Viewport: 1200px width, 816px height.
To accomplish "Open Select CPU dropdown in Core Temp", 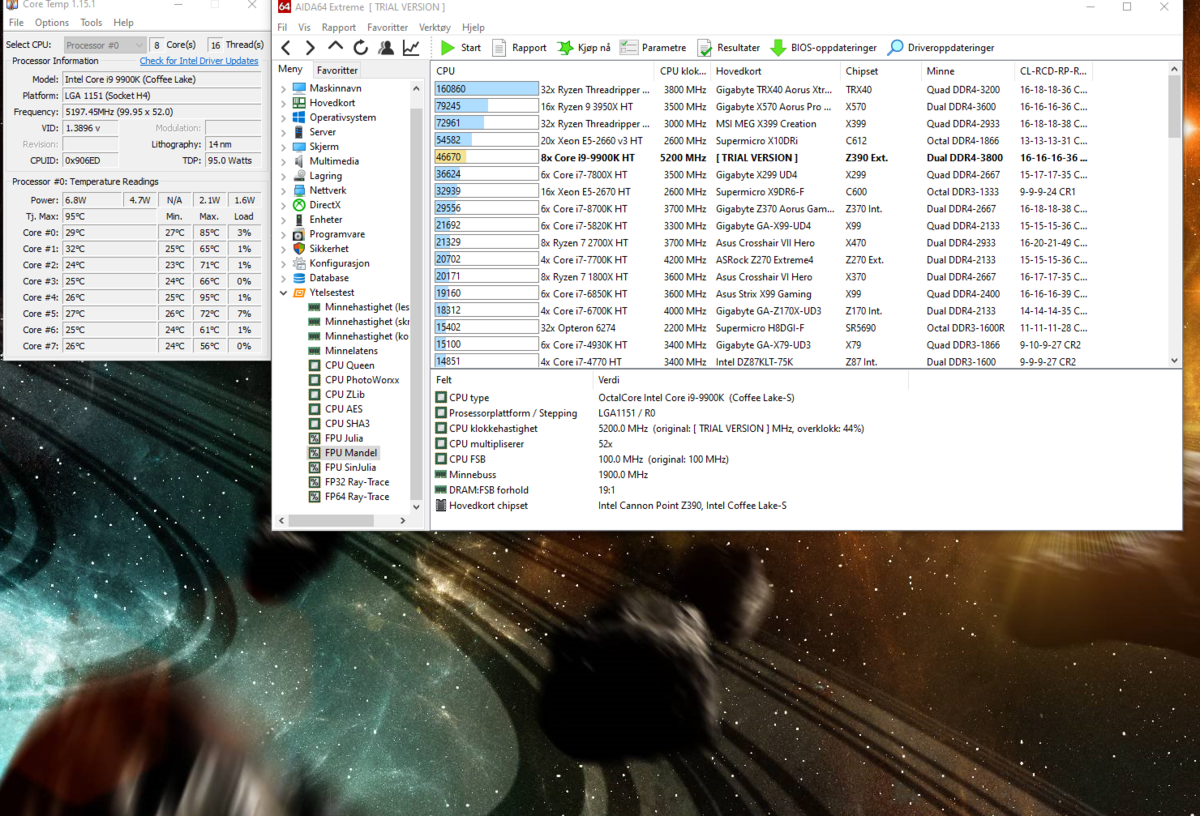I will pos(105,45).
